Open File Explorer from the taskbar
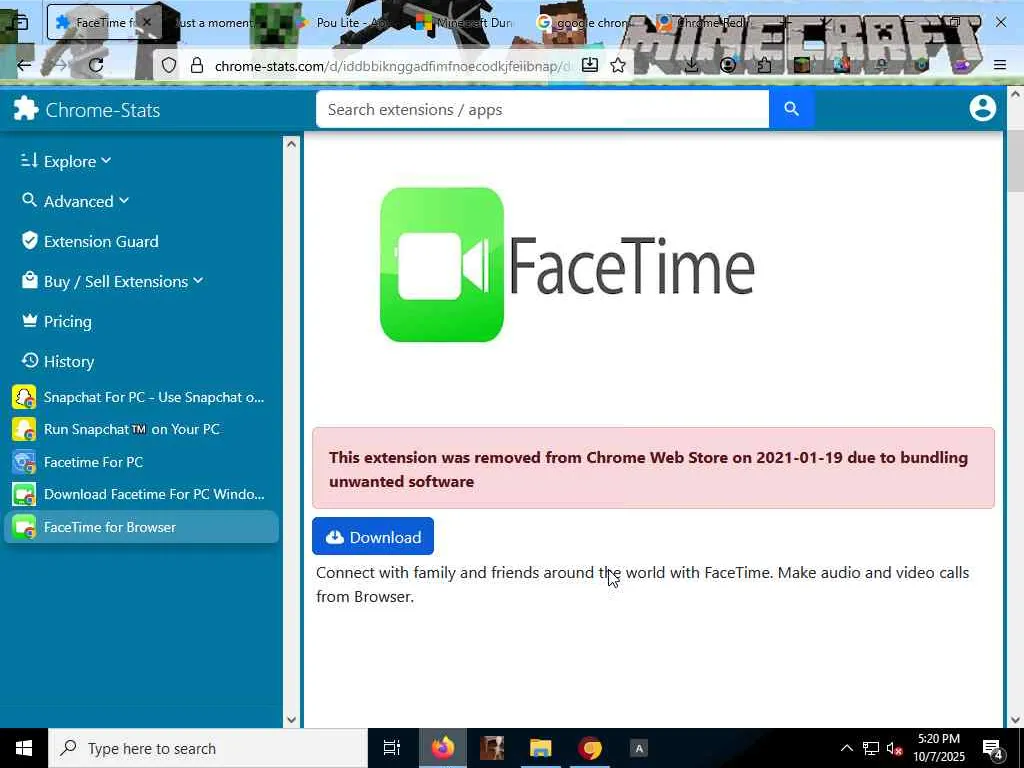1024x768 pixels. click(x=540, y=748)
